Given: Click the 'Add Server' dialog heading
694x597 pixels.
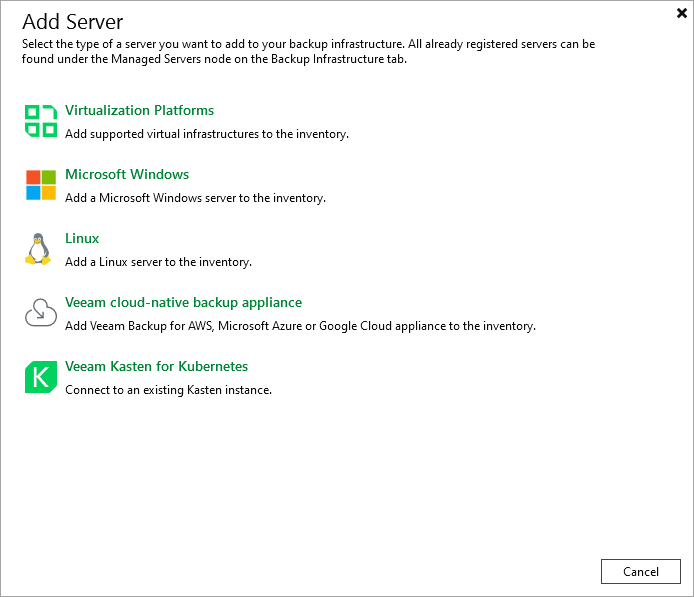Looking at the screenshot, I should pyautogui.click(x=73, y=22).
